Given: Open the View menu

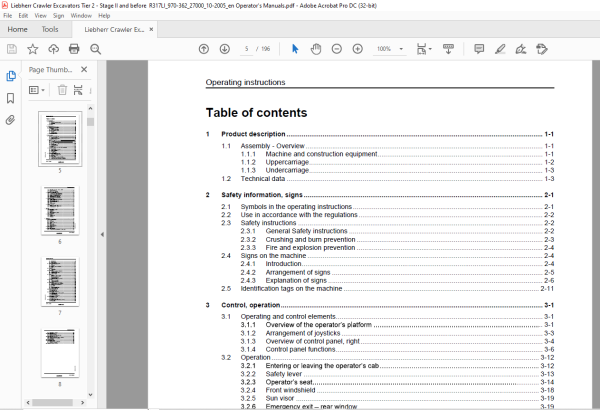Looking at the screenshot, I should (x=41, y=16).
